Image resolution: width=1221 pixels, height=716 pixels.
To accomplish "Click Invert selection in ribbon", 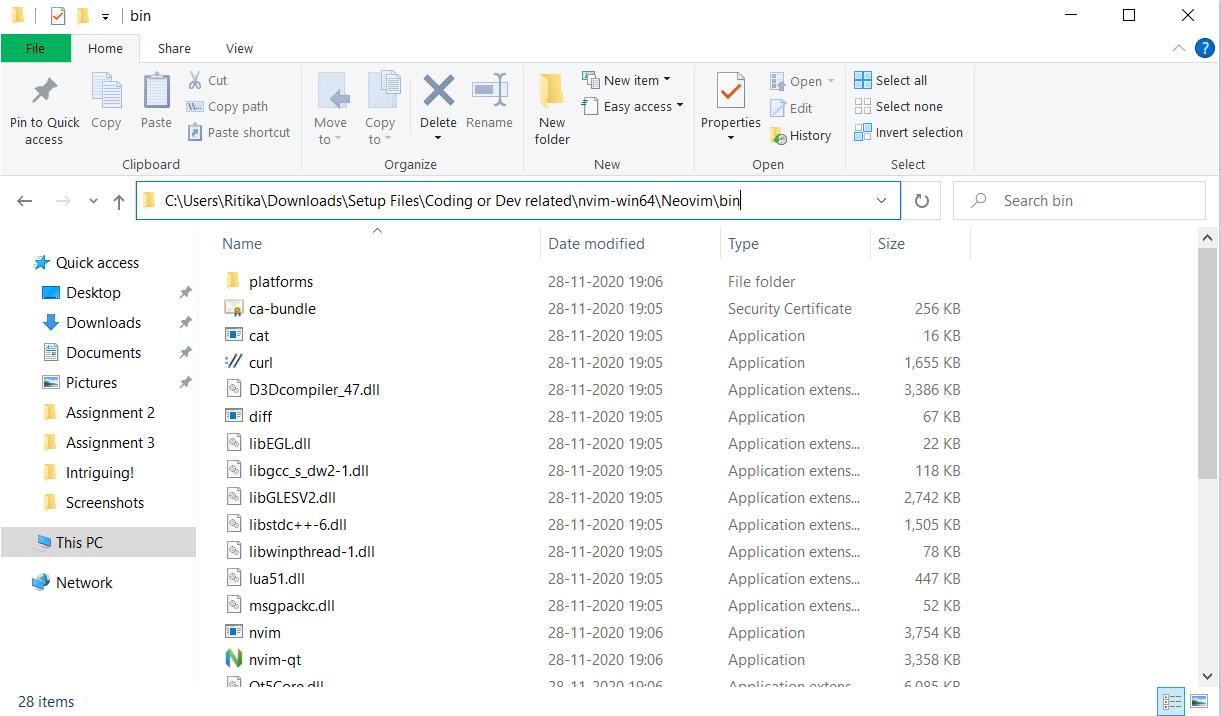I will pos(908,132).
